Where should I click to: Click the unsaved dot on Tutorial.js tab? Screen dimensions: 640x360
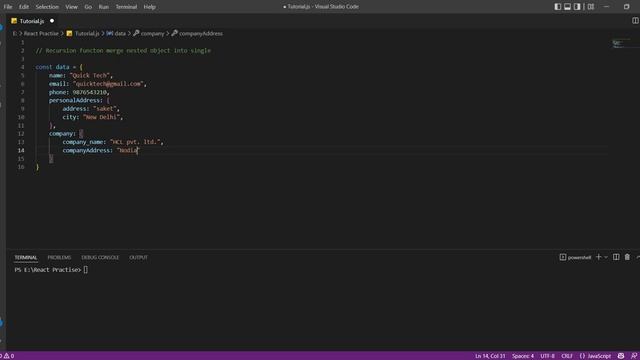pyautogui.click(x=52, y=21)
